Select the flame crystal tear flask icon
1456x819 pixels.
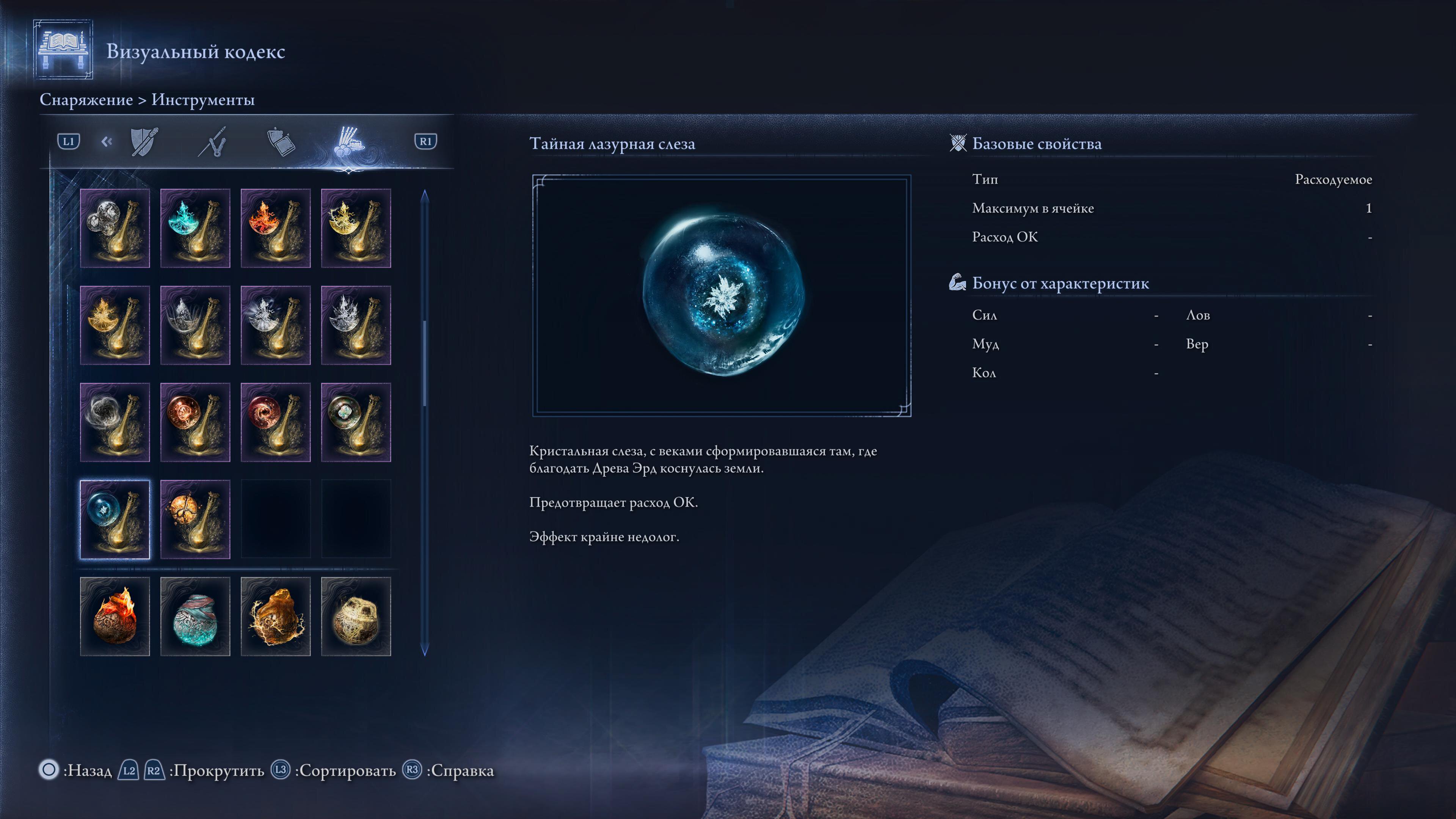[275, 228]
